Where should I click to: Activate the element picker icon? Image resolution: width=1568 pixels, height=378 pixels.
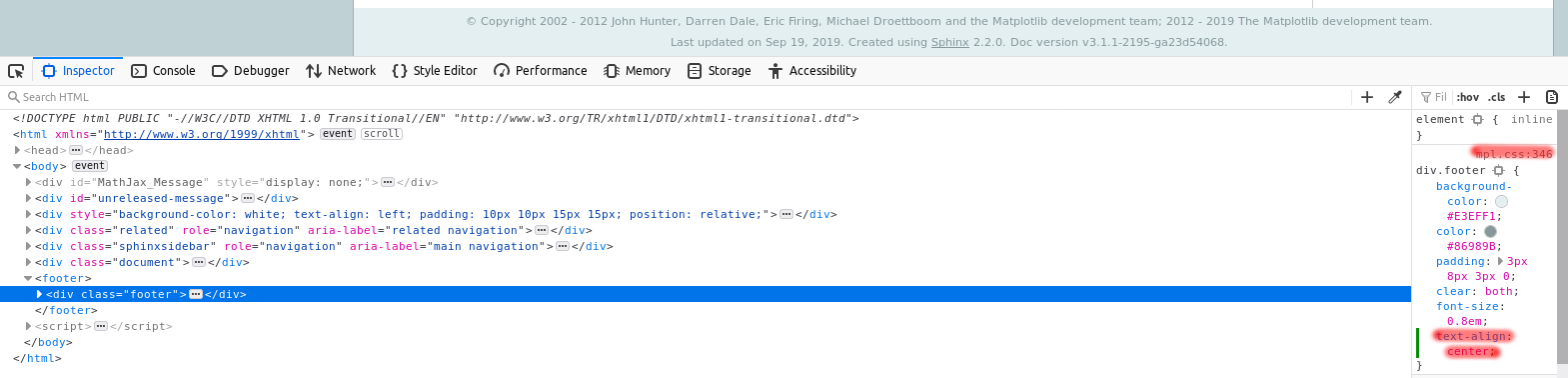(16, 71)
